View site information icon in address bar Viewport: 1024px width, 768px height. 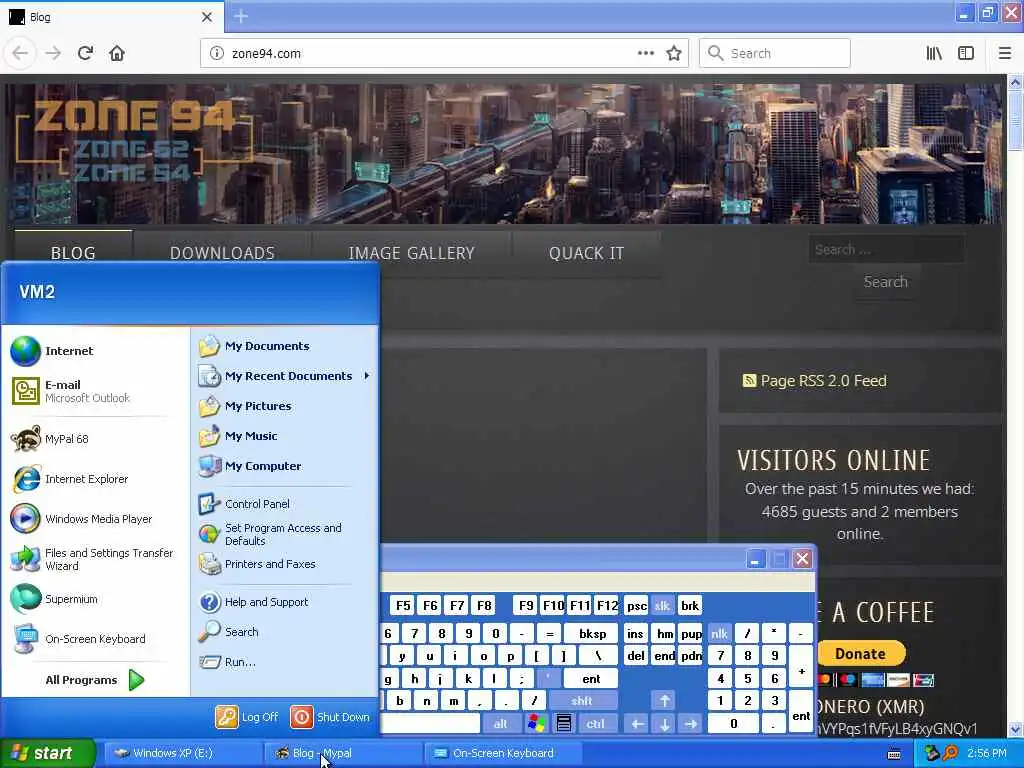click(x=217, y=54)
